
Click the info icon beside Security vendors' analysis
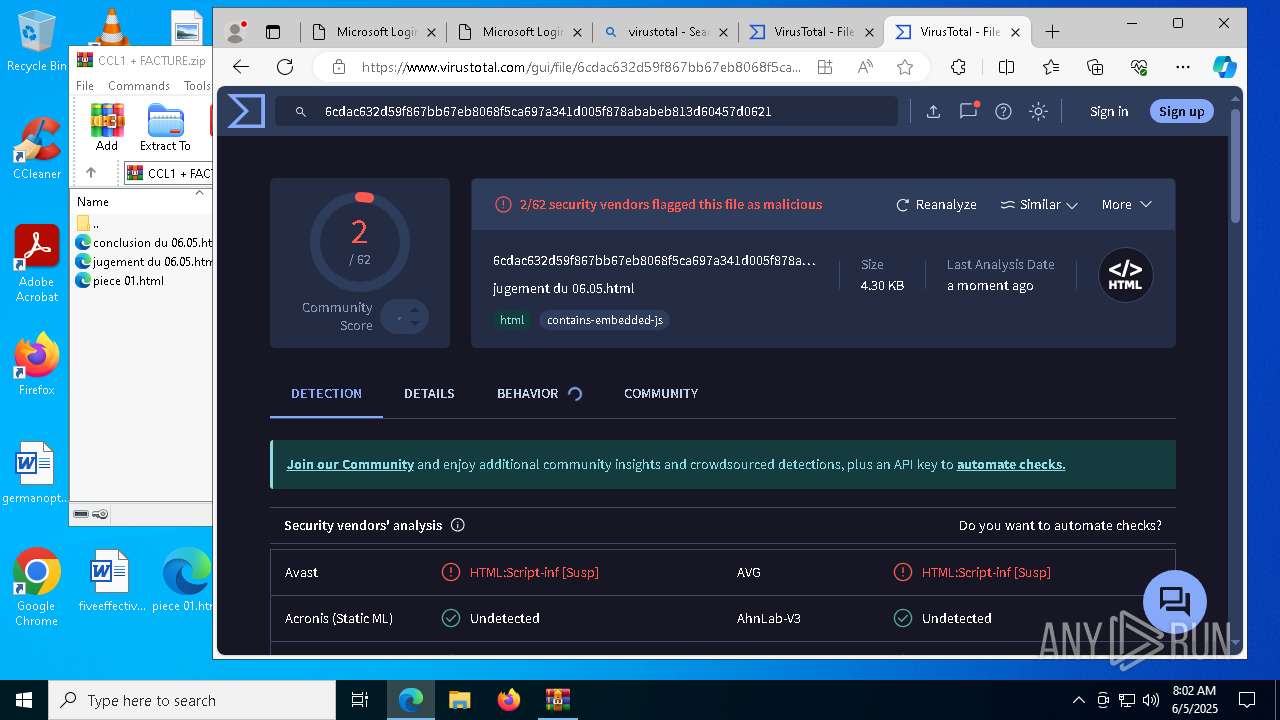tap(458, 525)
